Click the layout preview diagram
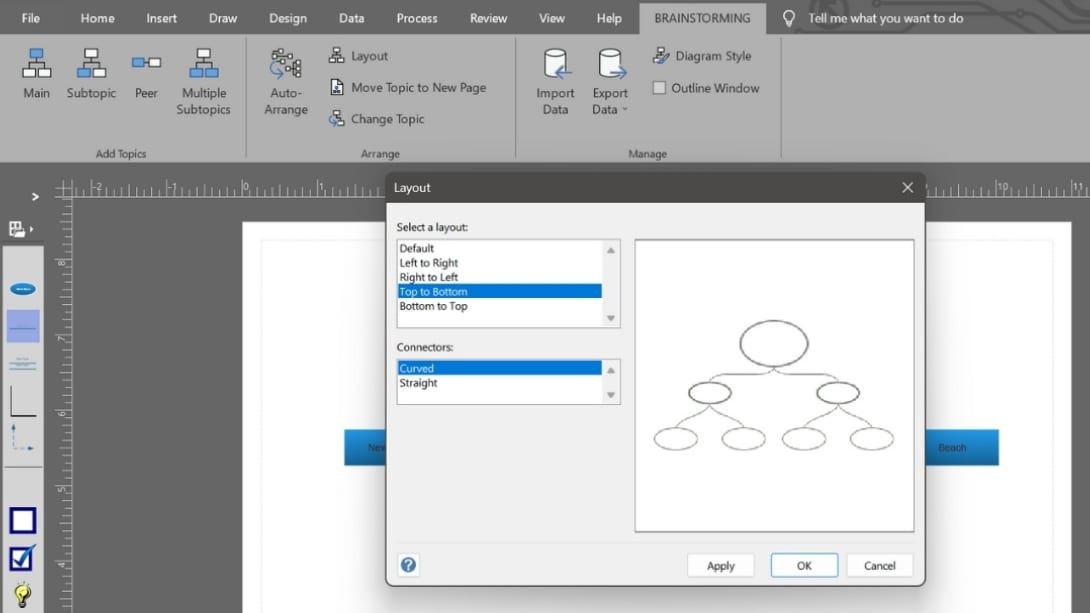Image resolution: width=1090 pixels, height=613 pixels. tap(774, 386)
